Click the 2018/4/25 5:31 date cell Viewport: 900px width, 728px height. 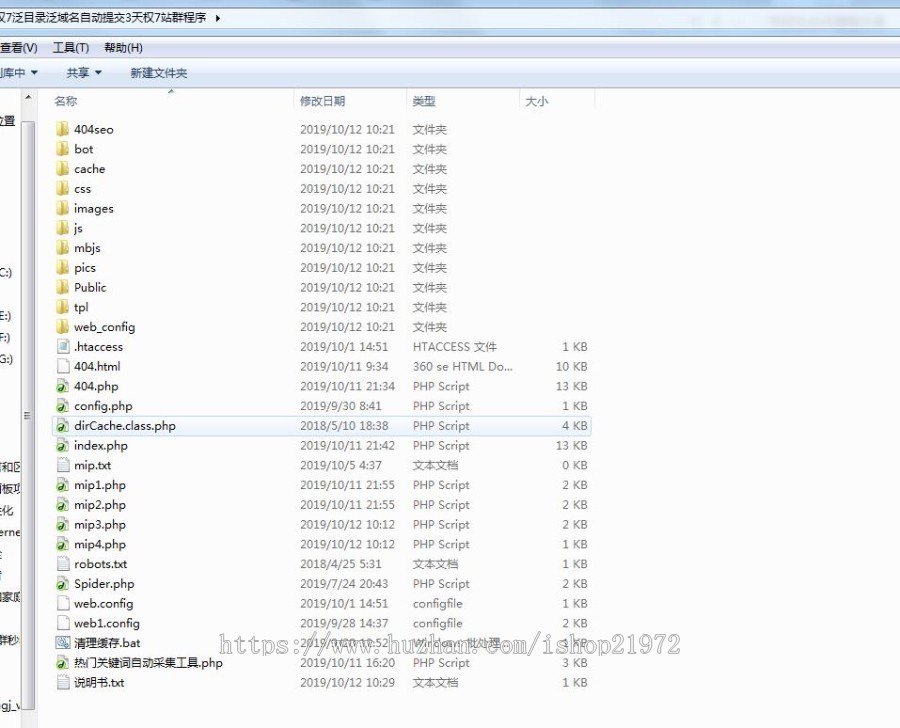340,564
